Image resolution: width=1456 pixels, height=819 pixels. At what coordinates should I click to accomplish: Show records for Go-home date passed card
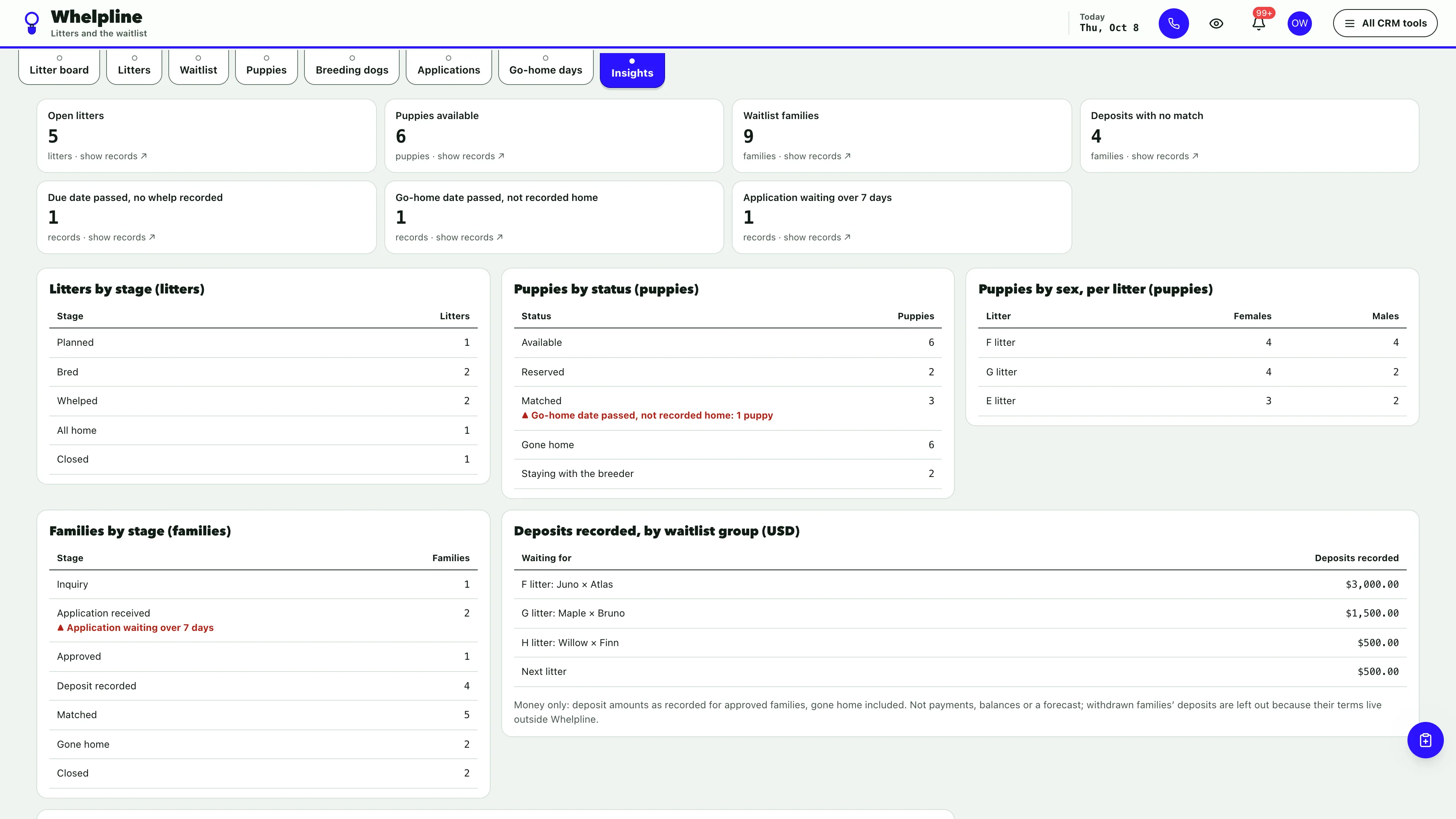[x=469, y=237]
